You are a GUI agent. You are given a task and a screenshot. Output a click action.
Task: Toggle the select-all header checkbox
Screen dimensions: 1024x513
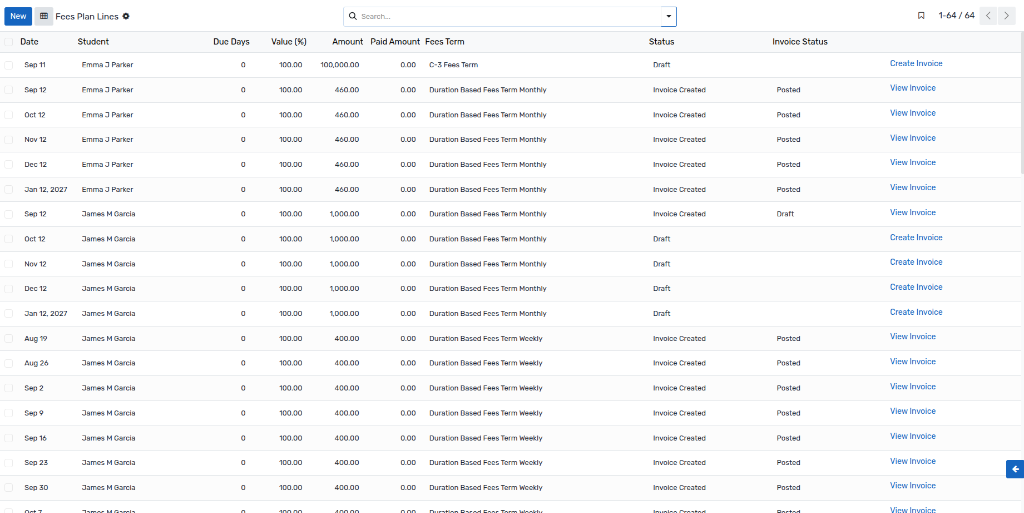click(8, 42)
